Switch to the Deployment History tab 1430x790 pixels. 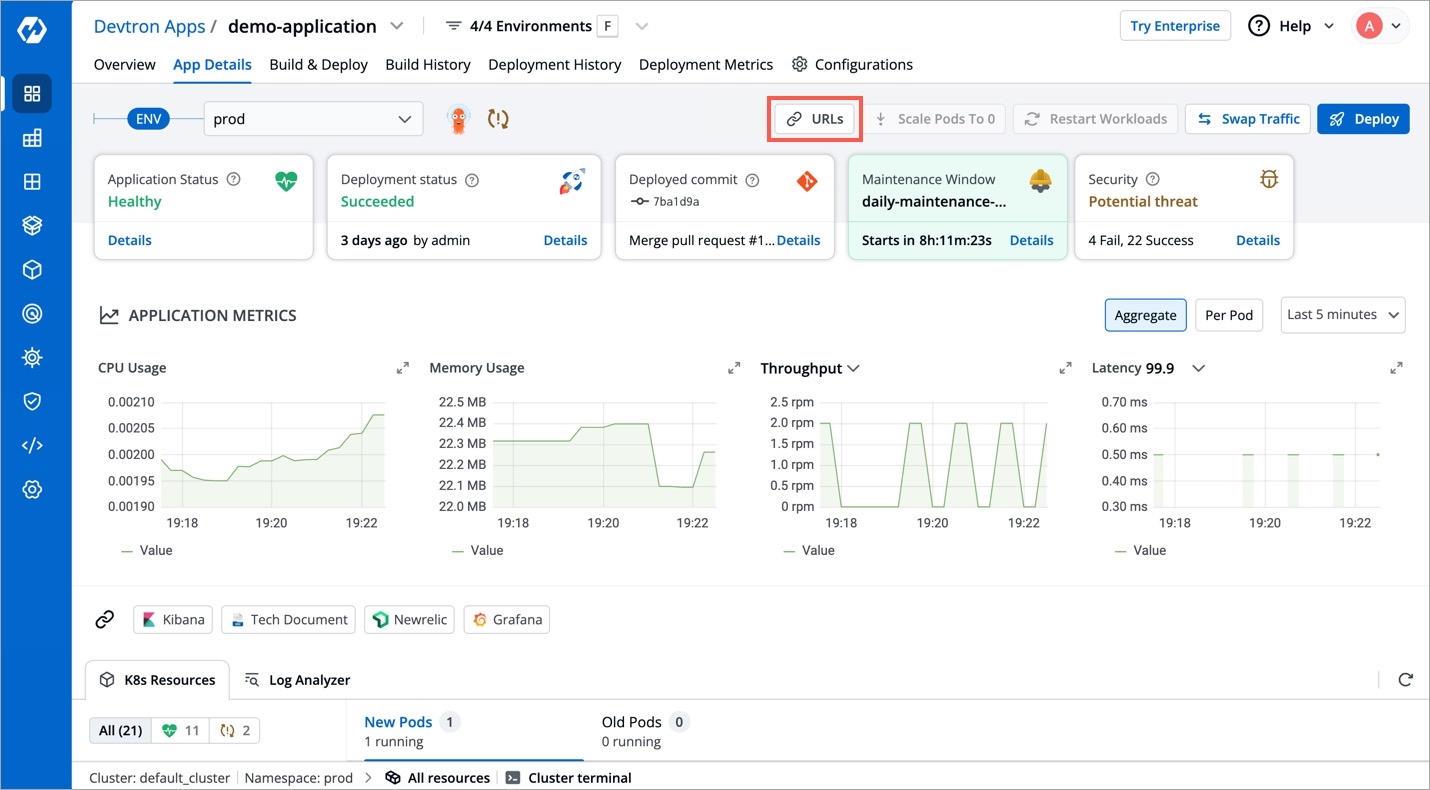(555, 64)
